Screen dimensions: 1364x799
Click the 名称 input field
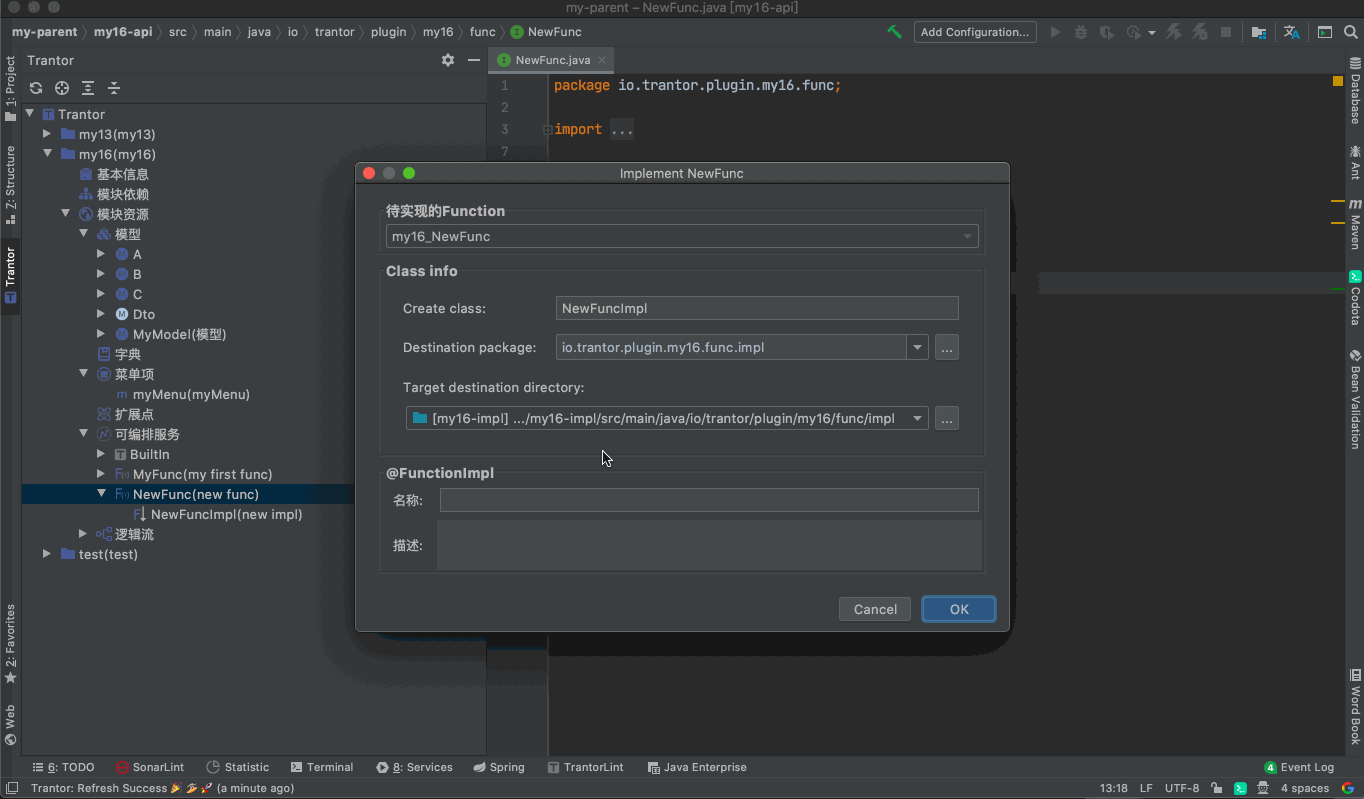[x=709, y=500]
